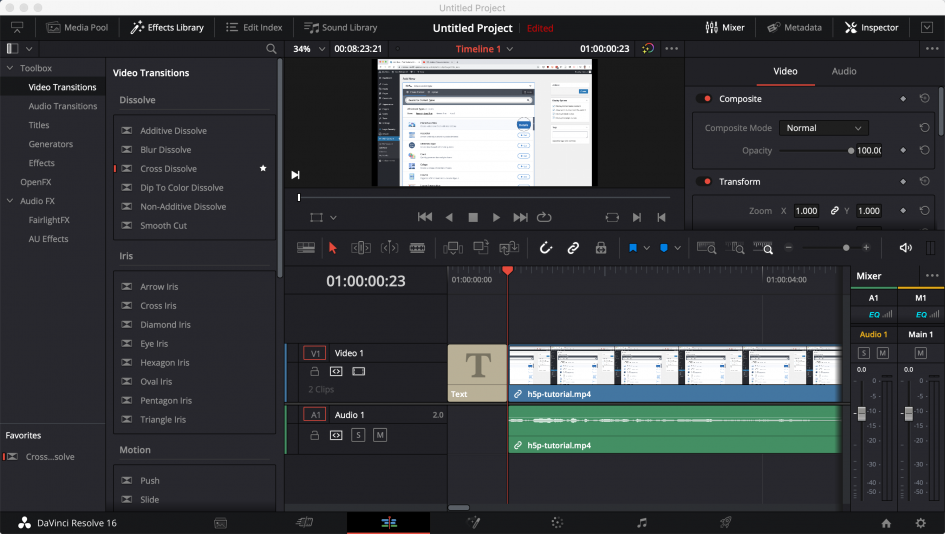Select the Text title clip thumbnail

[x=477, y=373]
